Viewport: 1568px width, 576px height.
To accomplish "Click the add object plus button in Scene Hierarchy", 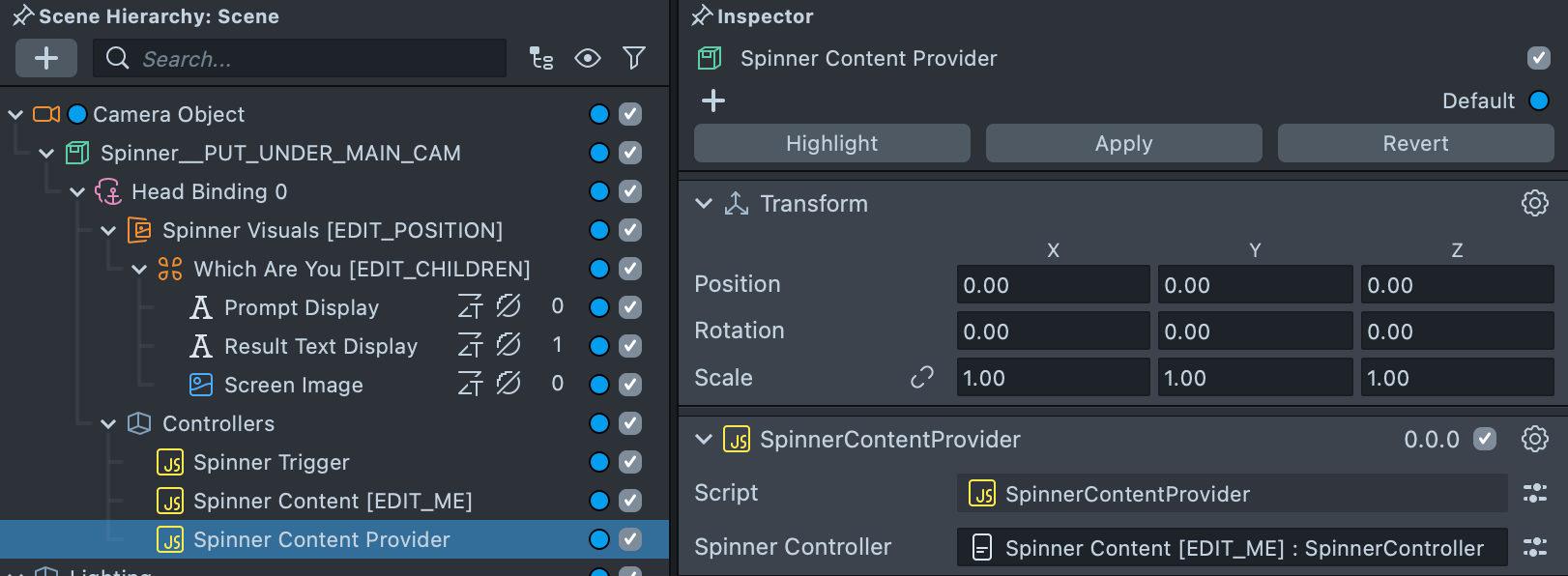I will coord(45,58).
